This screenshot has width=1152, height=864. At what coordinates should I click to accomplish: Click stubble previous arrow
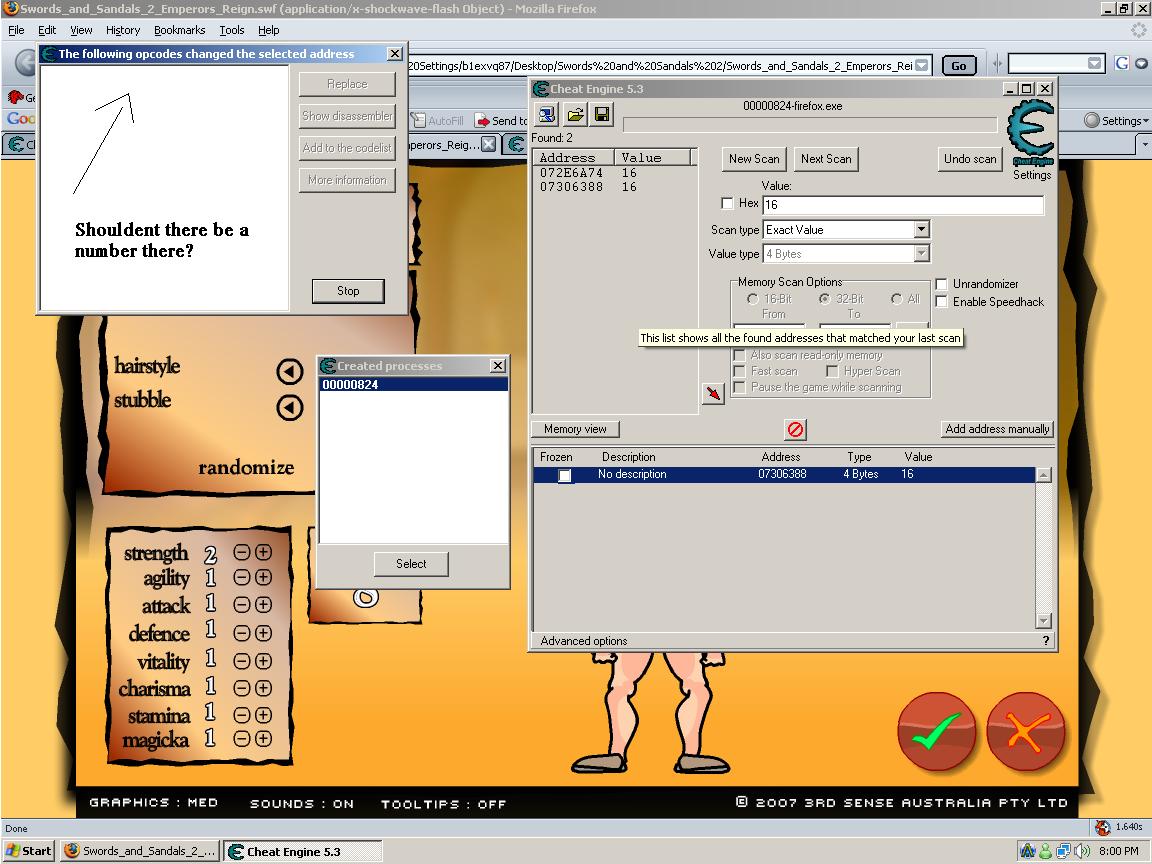(289, 407)
